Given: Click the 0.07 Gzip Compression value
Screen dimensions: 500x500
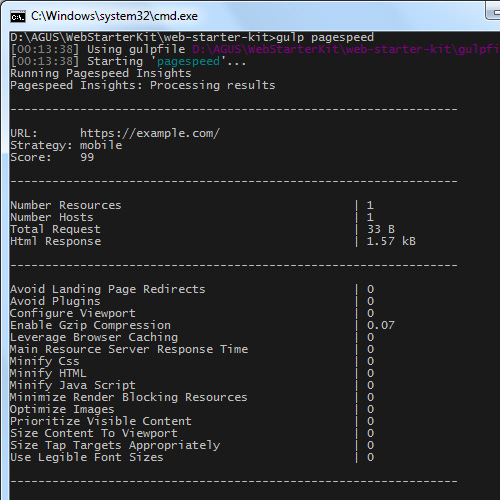Looking at the screenshot, I should [x=381, y=325].
